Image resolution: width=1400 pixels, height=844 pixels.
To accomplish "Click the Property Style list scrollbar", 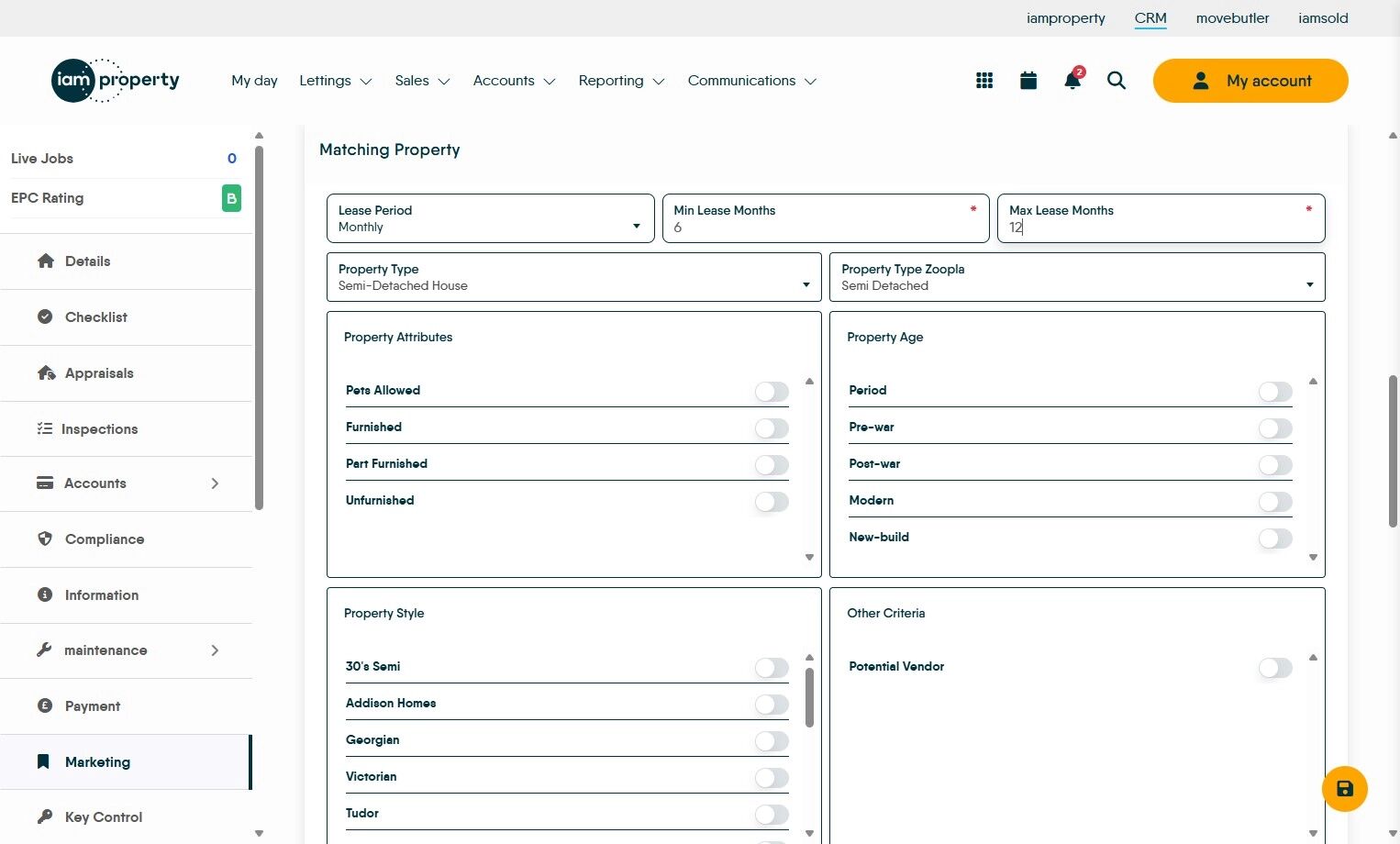I will (809, 698).
